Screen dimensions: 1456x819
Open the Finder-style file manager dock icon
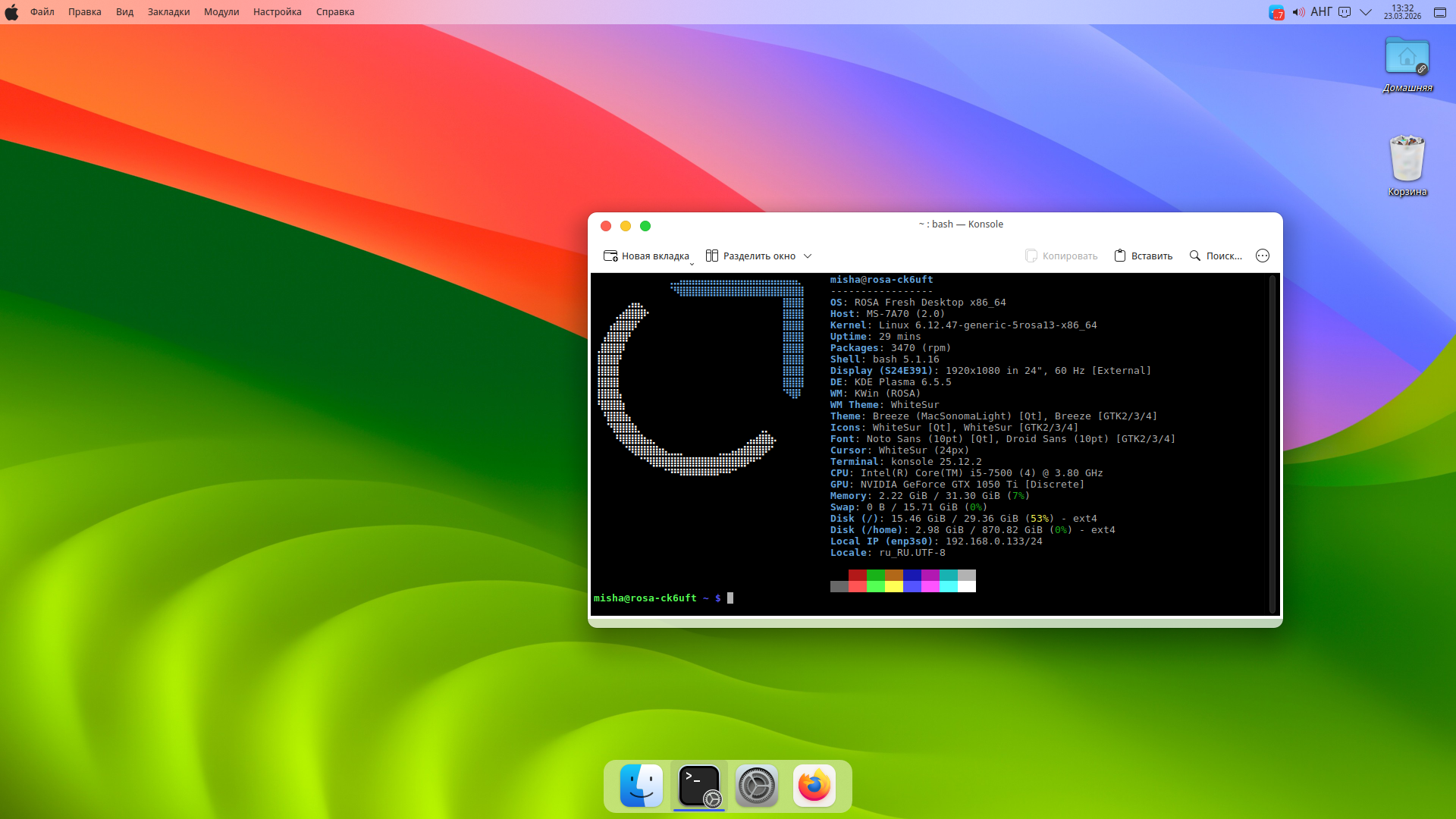click(x=641, y=786)
